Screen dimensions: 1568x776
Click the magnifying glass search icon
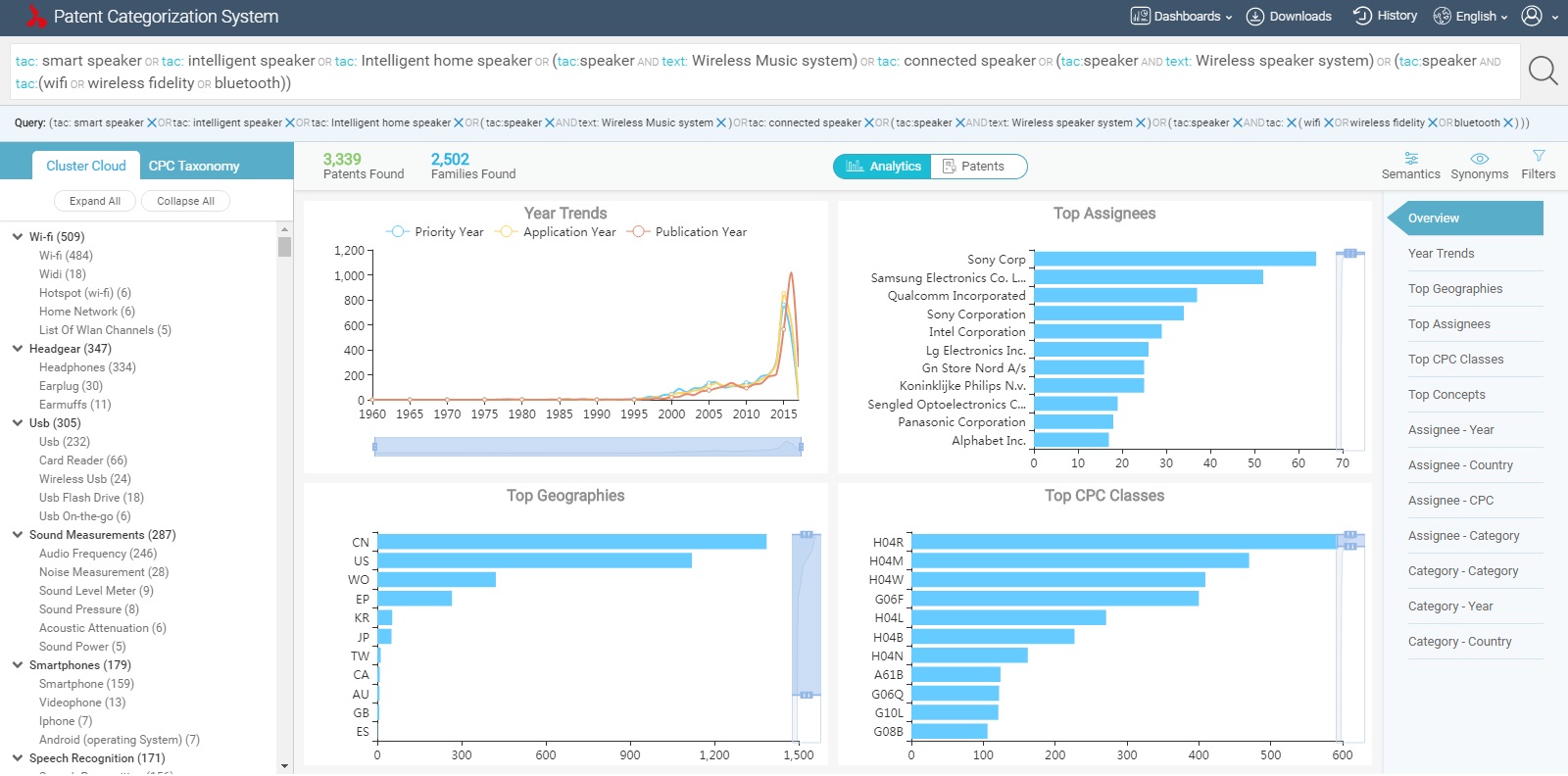click(x=1543, y=71)
